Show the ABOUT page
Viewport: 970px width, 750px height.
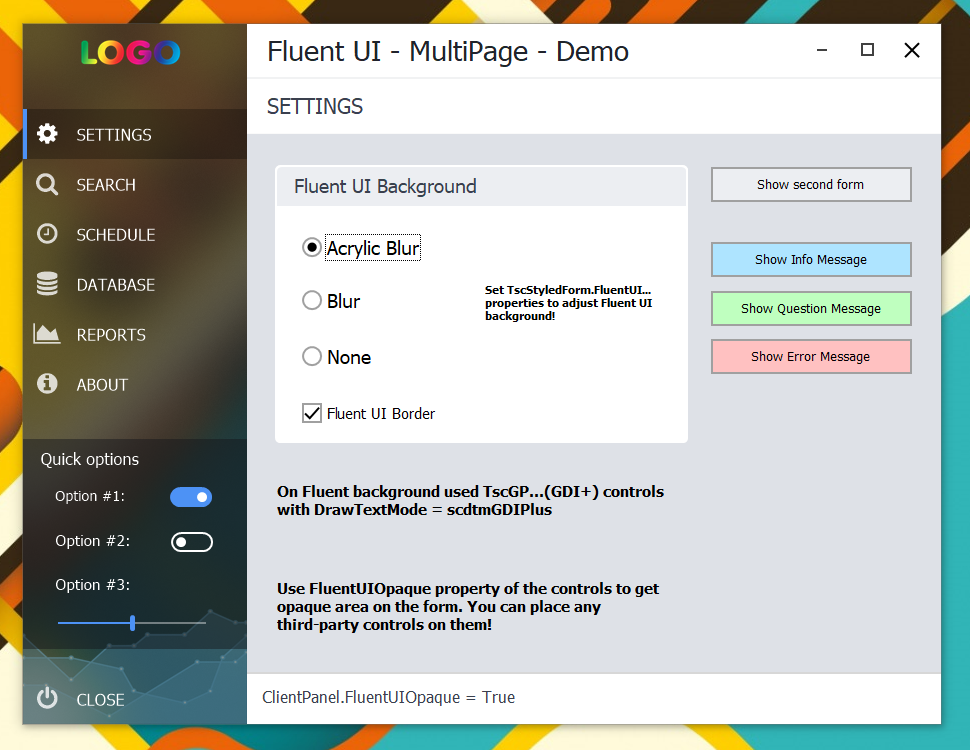[x=135, y=384]
